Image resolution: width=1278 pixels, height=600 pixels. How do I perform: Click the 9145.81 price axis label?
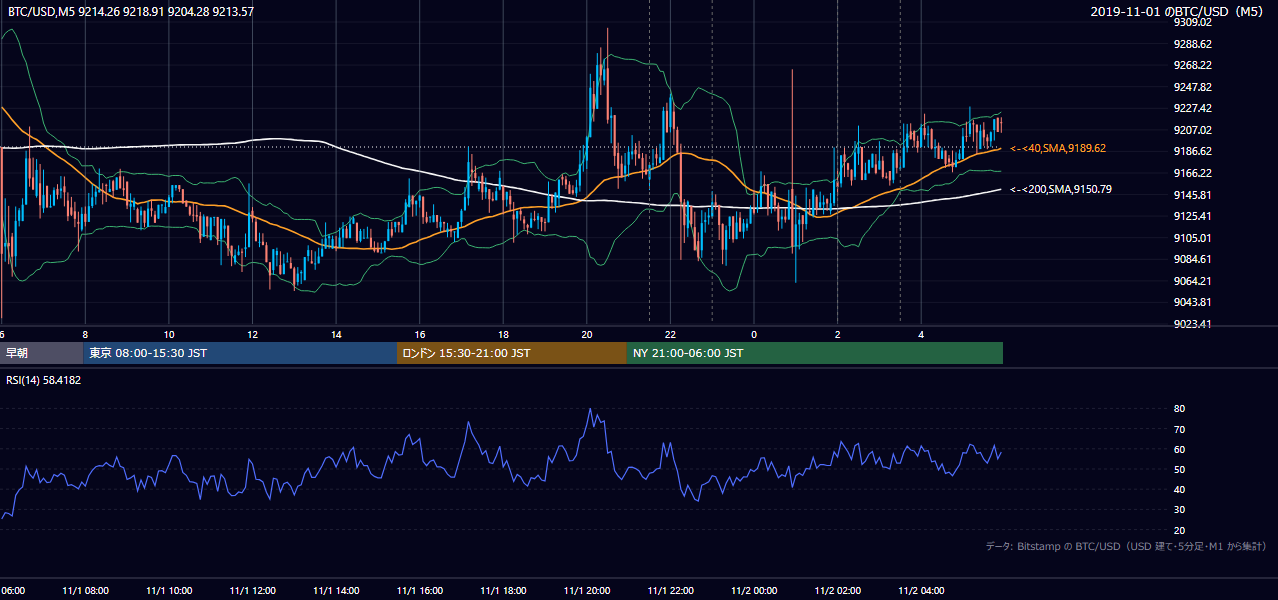[1193, 195]
